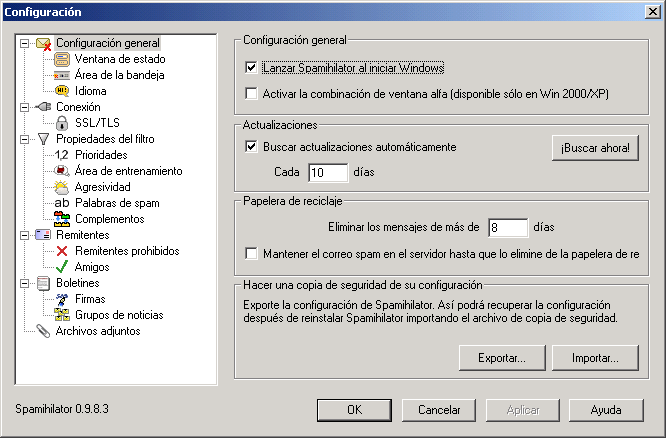The width and height of the screenshot is (666, 438).
Task: Toggle Buscar actualizaciones automáticamente checkbox
Action: [252, 147]
